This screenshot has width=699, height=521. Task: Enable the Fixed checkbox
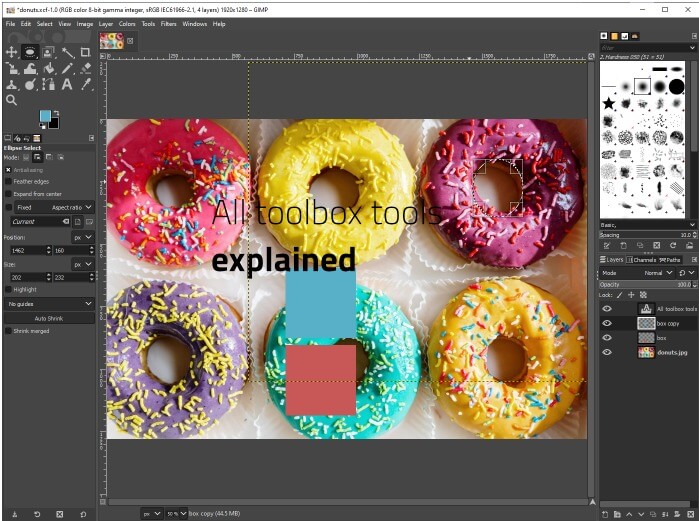point(8,207)
